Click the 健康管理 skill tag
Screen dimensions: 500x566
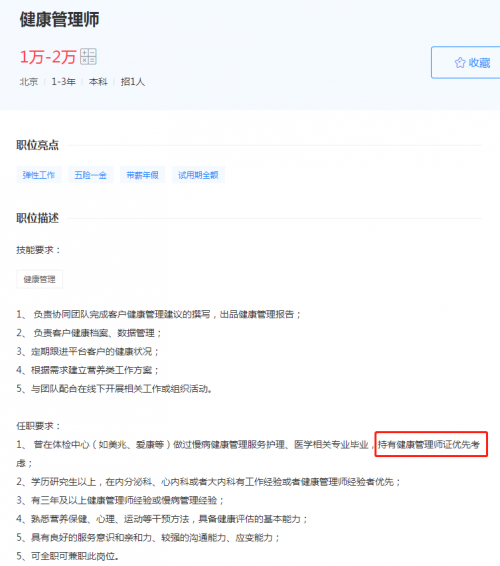40,279
